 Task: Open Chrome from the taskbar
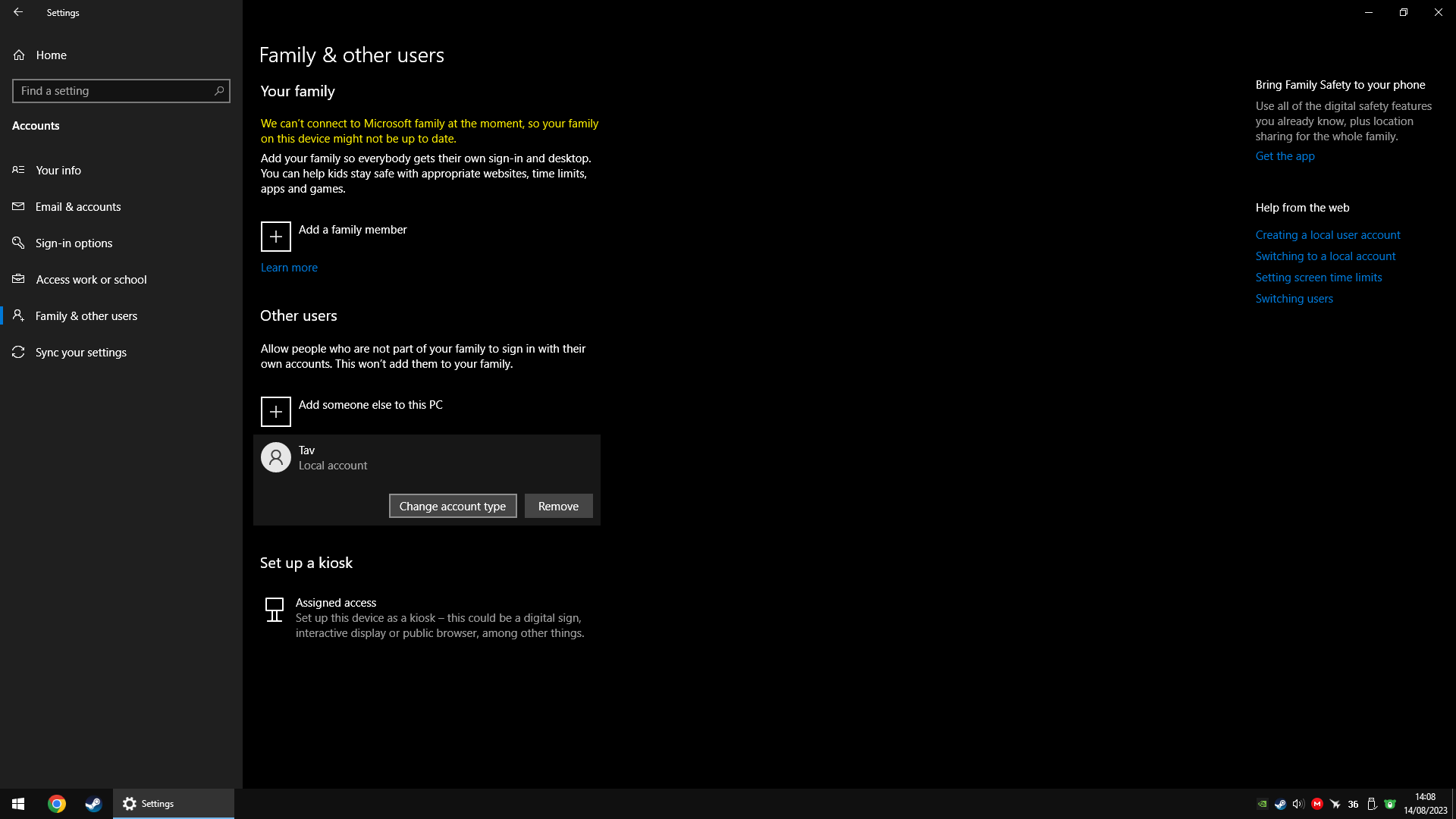(x=57, y=804)
